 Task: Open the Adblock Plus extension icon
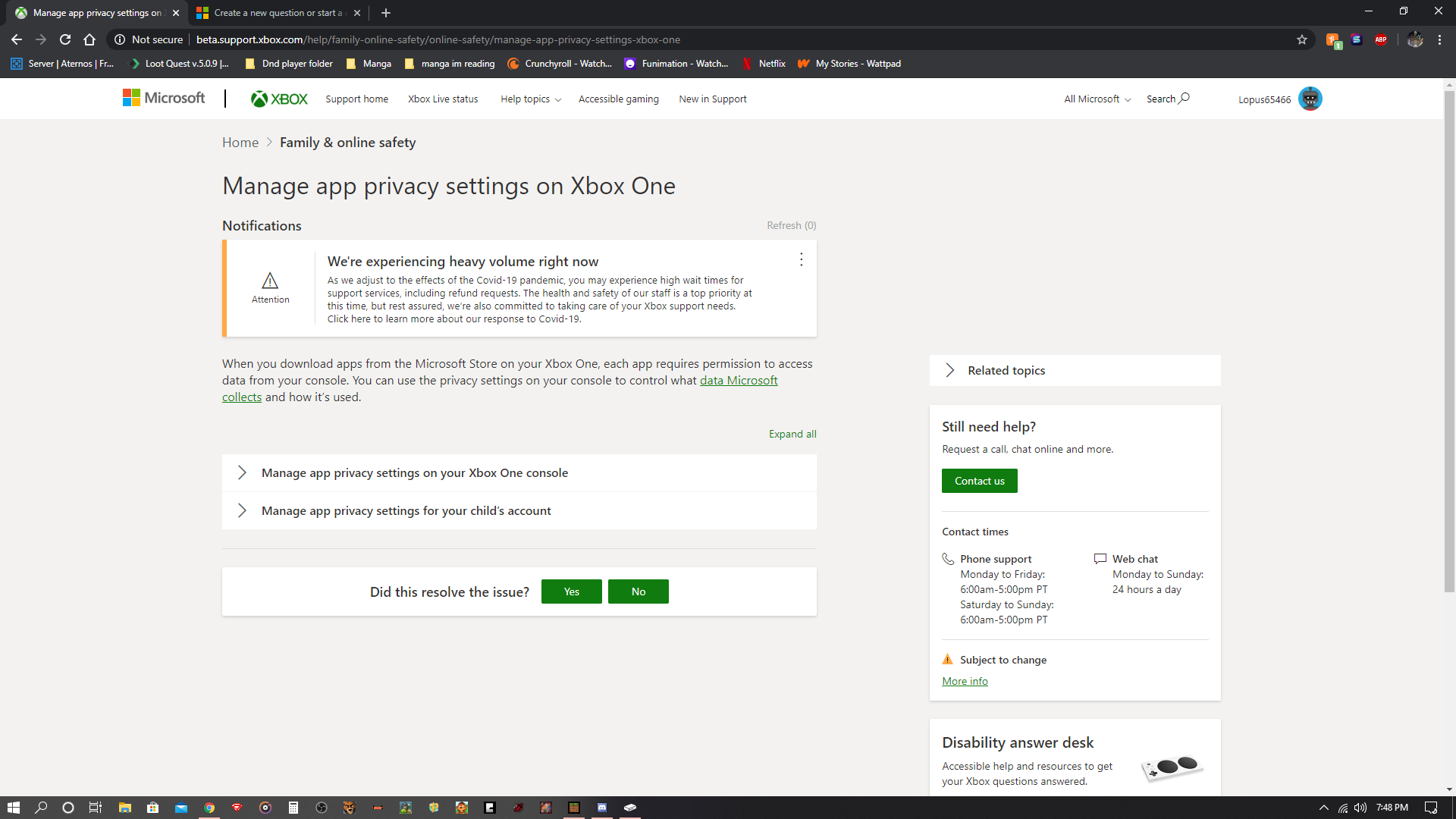pos(1381,39)
